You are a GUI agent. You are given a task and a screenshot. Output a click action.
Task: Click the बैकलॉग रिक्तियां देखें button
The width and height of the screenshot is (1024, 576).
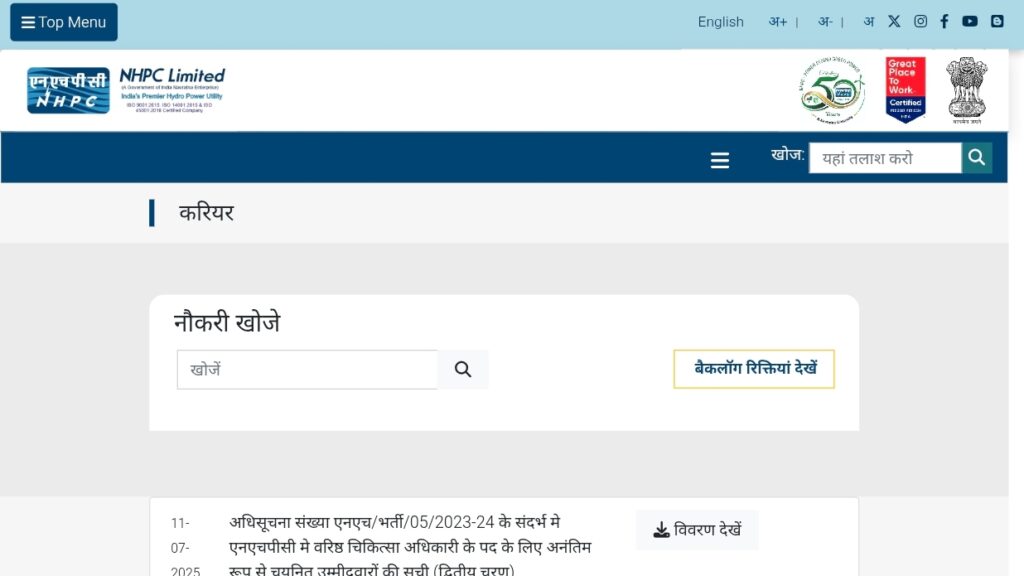[x=754, y=369]
